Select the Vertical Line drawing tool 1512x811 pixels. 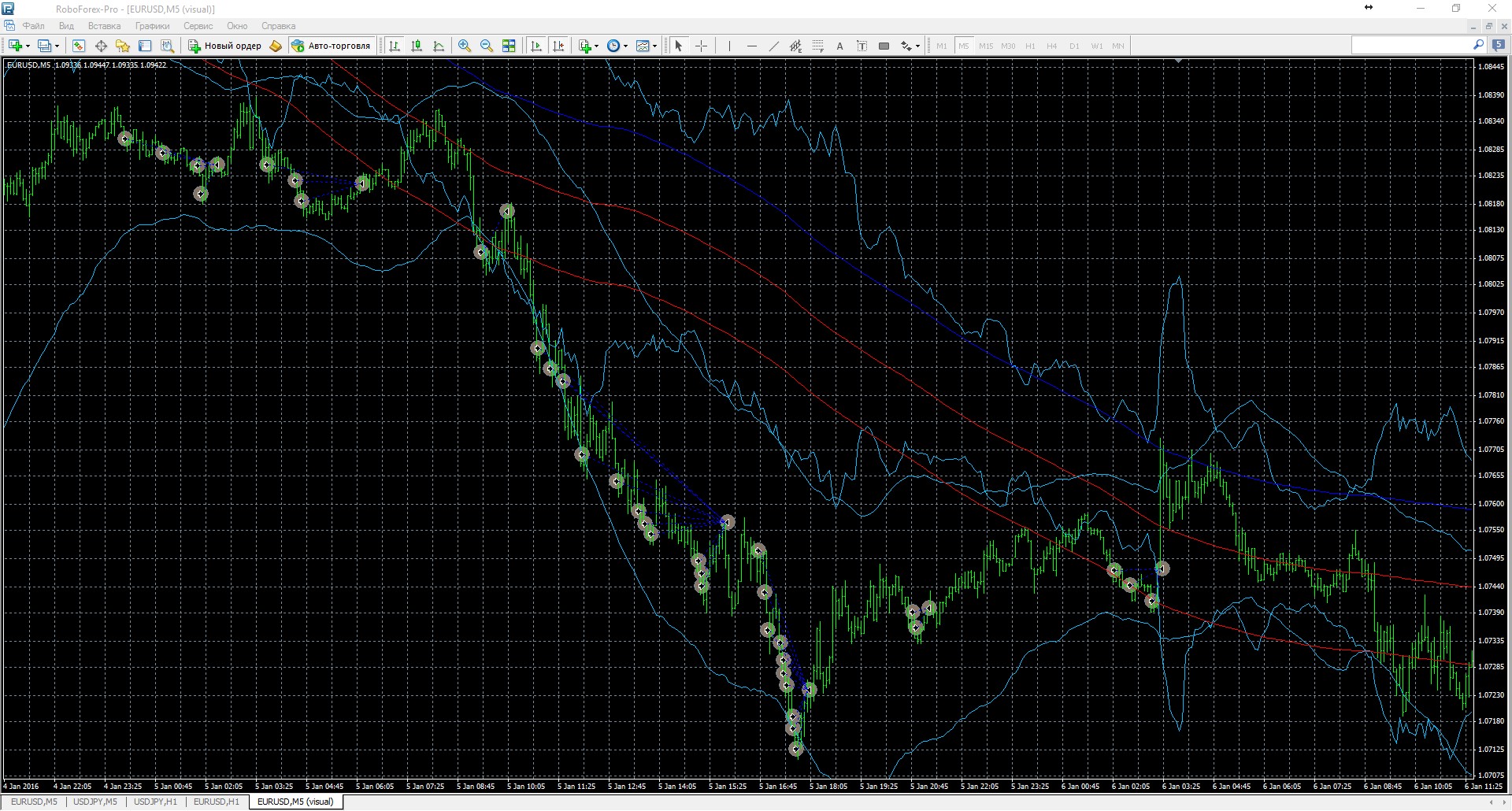tap(729, 46)
